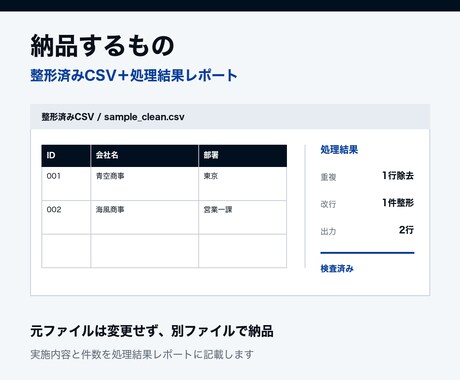460x380 pixels.
Task: Click the ID column header
Action: coord(66,156)
